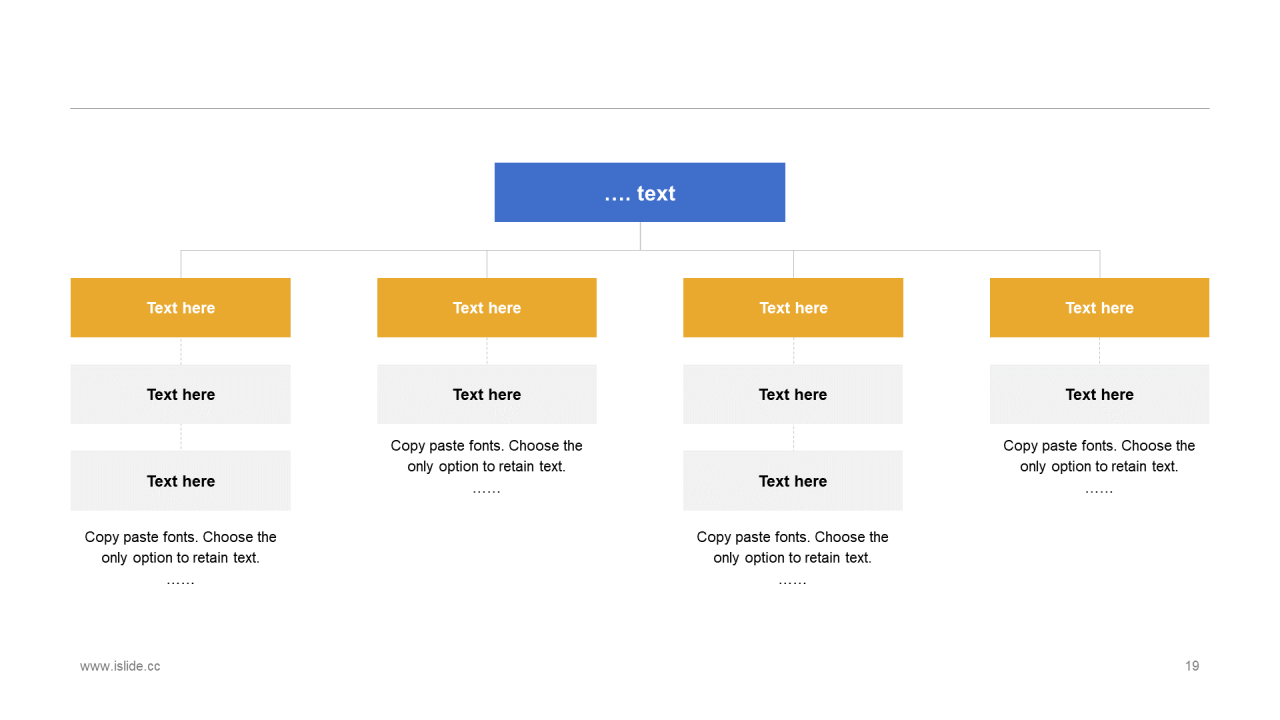Select the second orange "Text here" box

click(487, 307)
